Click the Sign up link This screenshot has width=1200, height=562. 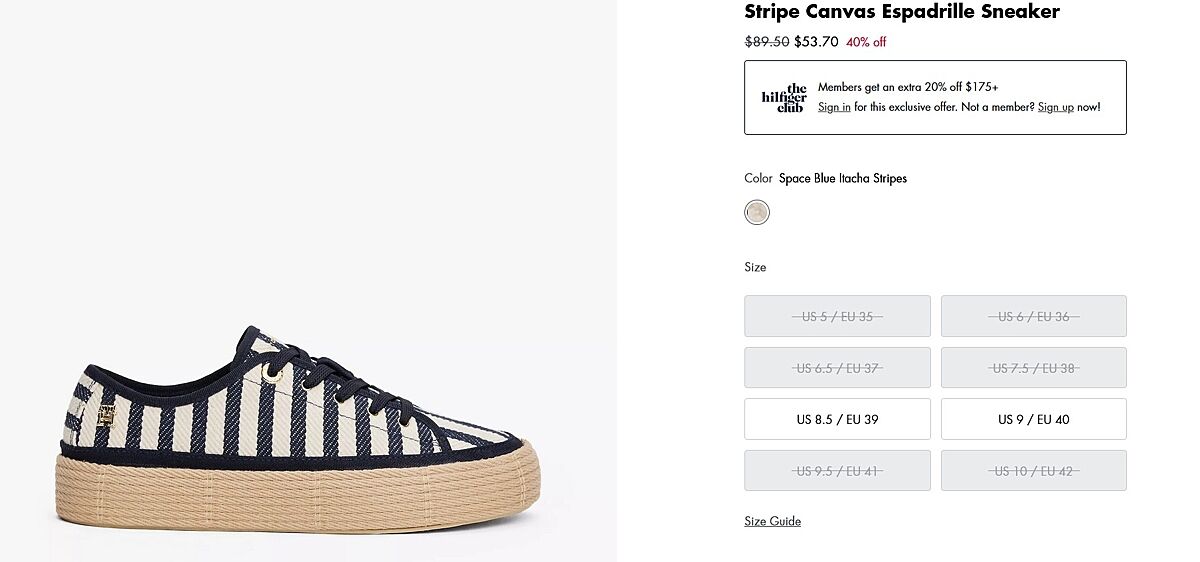[x=1055, y=107]
